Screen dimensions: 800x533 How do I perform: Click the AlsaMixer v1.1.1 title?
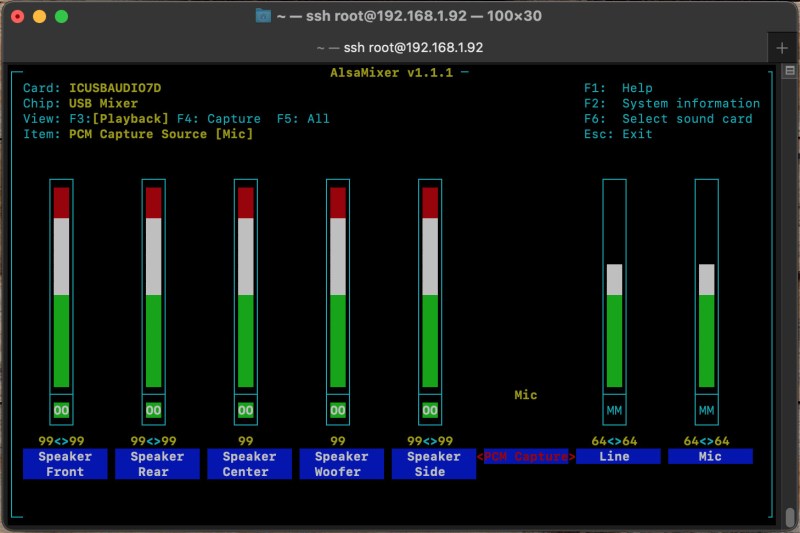coord(391,73)
